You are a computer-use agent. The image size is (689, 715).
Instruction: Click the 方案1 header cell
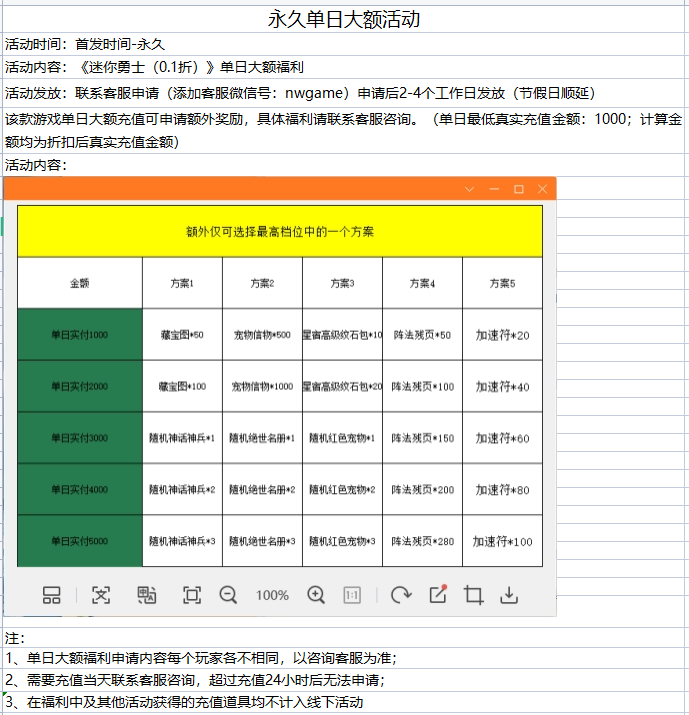click(x=182, y=283)
